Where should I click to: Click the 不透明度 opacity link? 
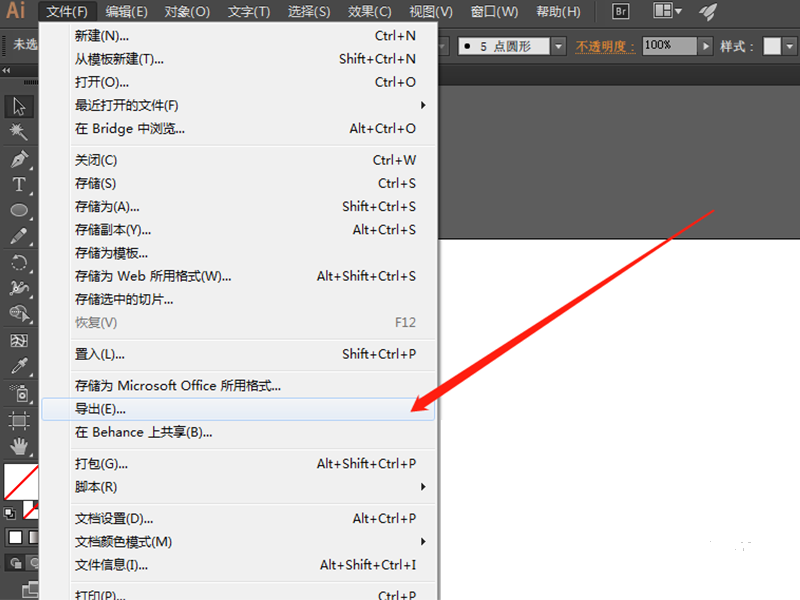[605, 46]
